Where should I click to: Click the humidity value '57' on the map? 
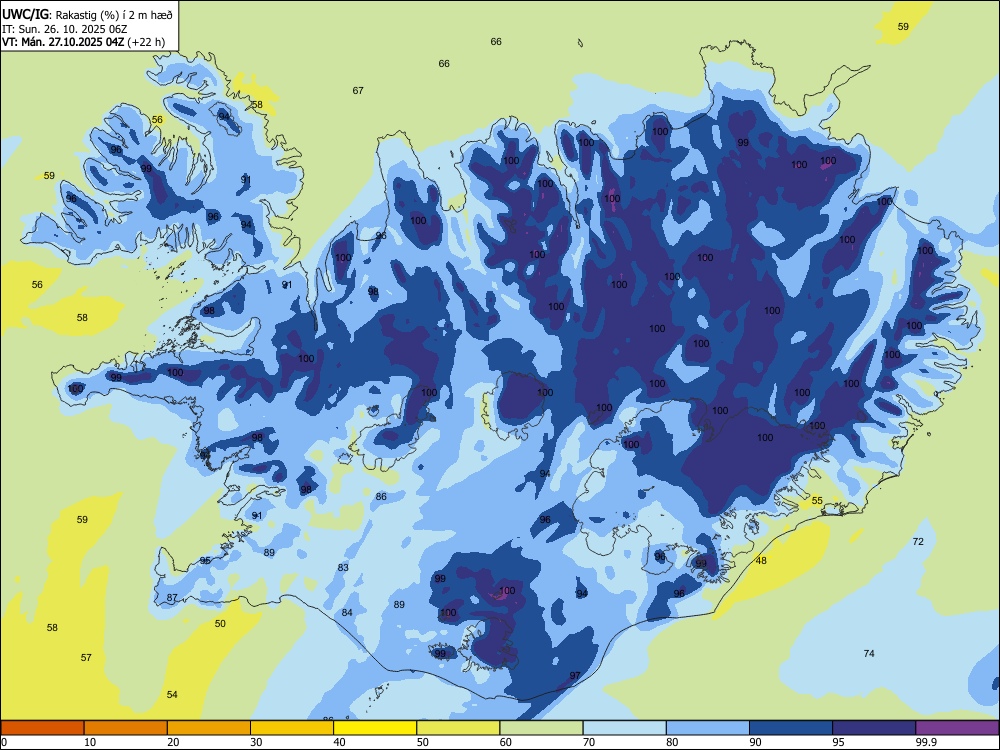(x=86, y=658)
